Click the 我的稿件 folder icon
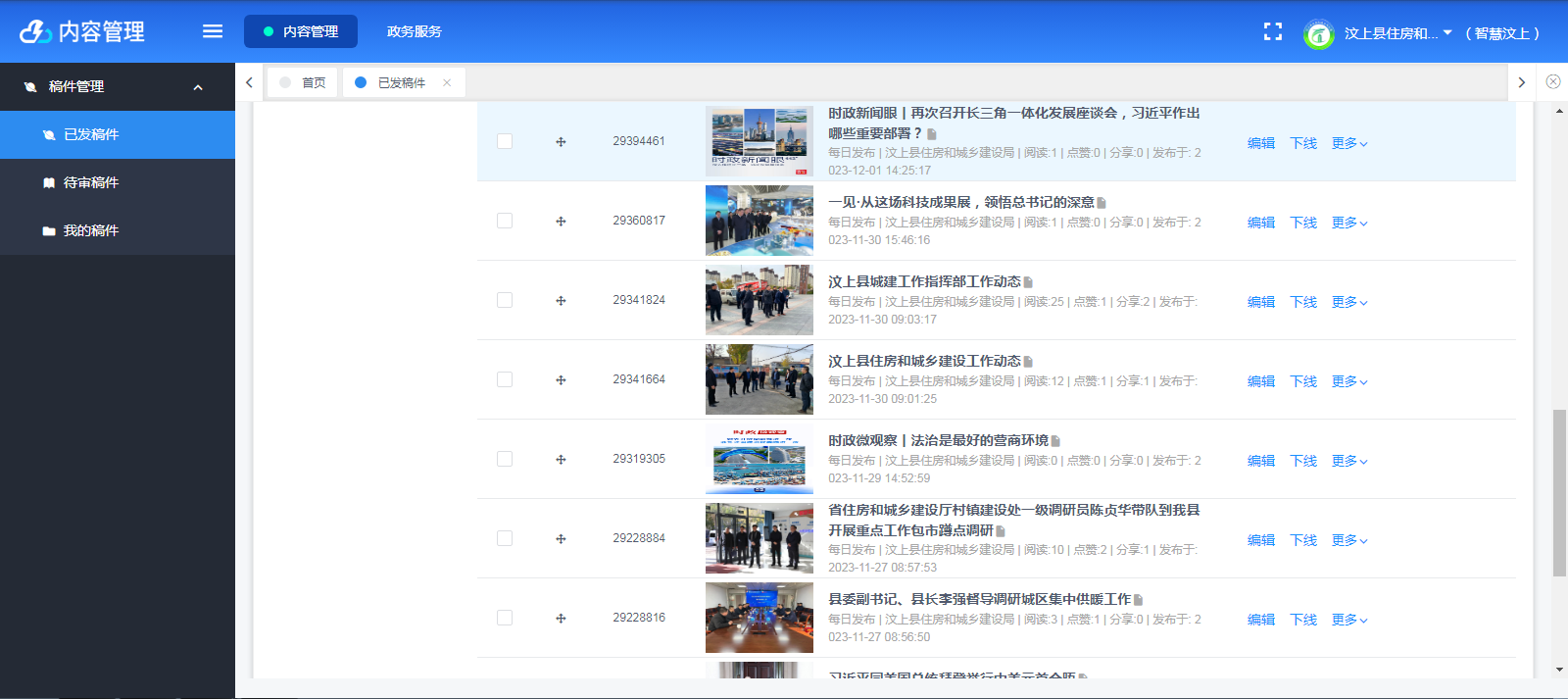This screenshot has width=1568, height=699. 49,230
